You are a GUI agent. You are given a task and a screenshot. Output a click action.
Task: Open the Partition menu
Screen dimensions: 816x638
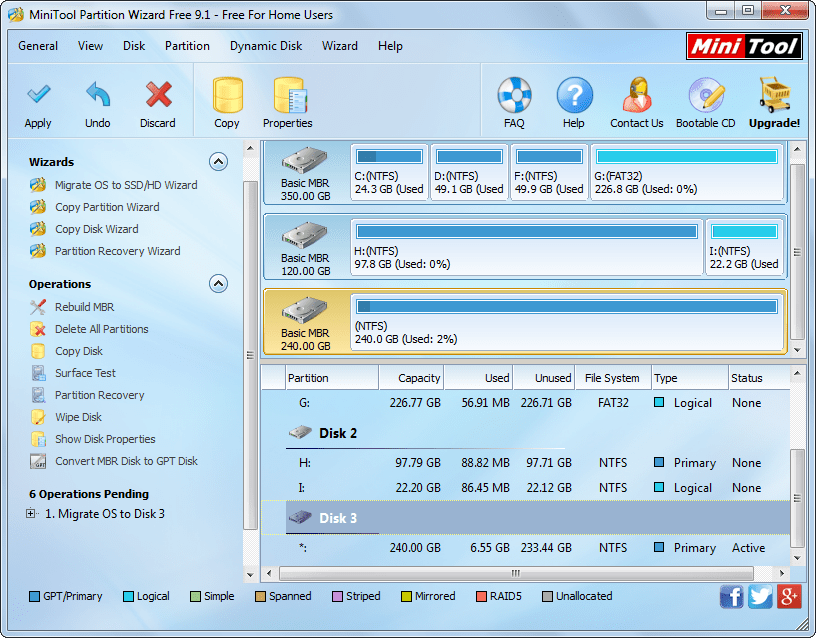187,46
